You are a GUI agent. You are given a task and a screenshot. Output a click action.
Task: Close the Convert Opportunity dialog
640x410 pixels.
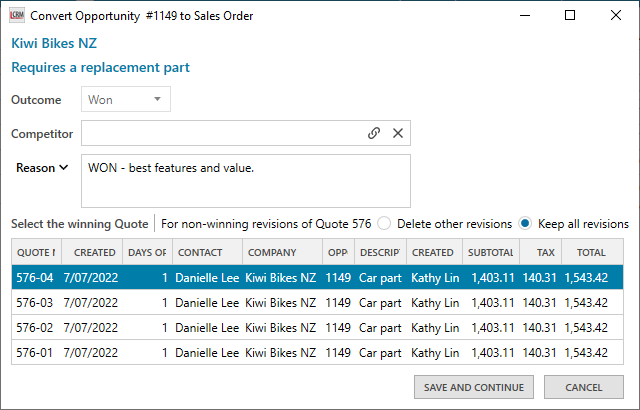(x=616, y=15)
